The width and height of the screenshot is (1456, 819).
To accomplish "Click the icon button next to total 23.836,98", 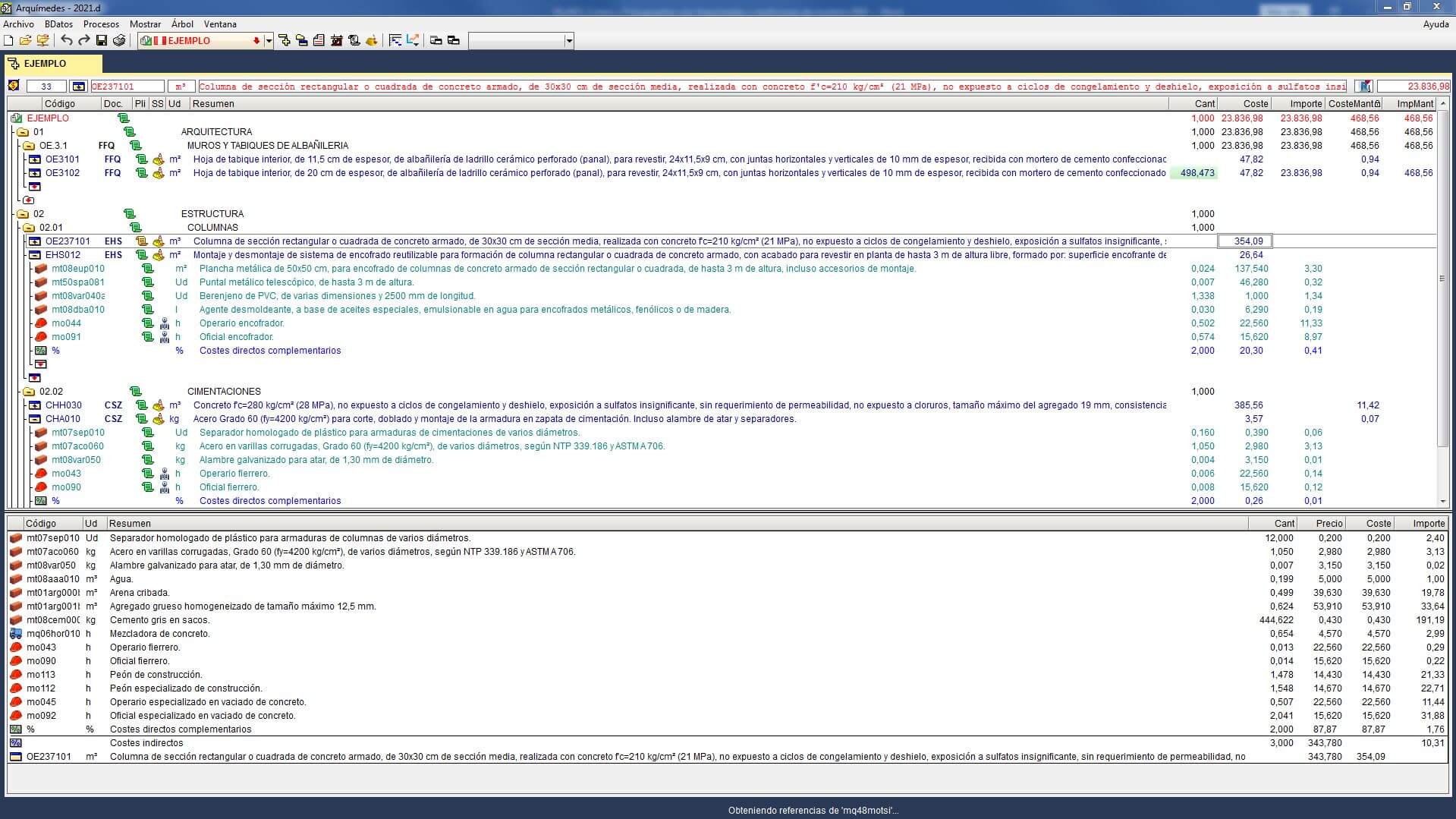I will pyautogui.click(x=1364, y=87).
